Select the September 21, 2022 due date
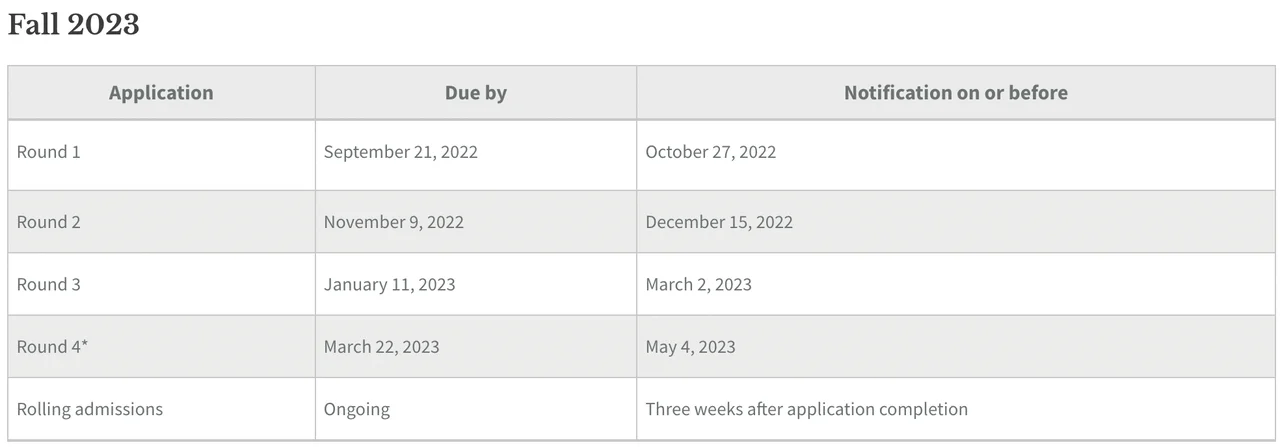 [400, 152]
